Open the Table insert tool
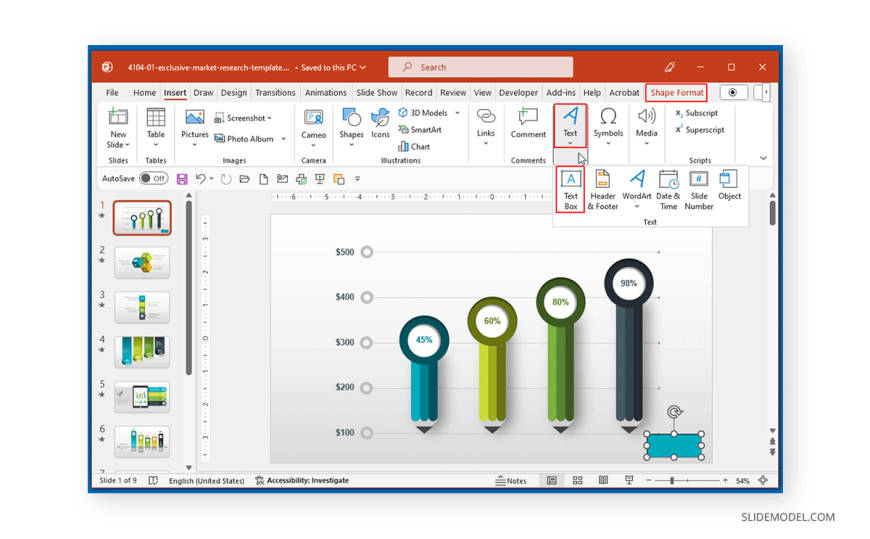The width and height of the screenshot is (870, 539). (x=155, y=127)
